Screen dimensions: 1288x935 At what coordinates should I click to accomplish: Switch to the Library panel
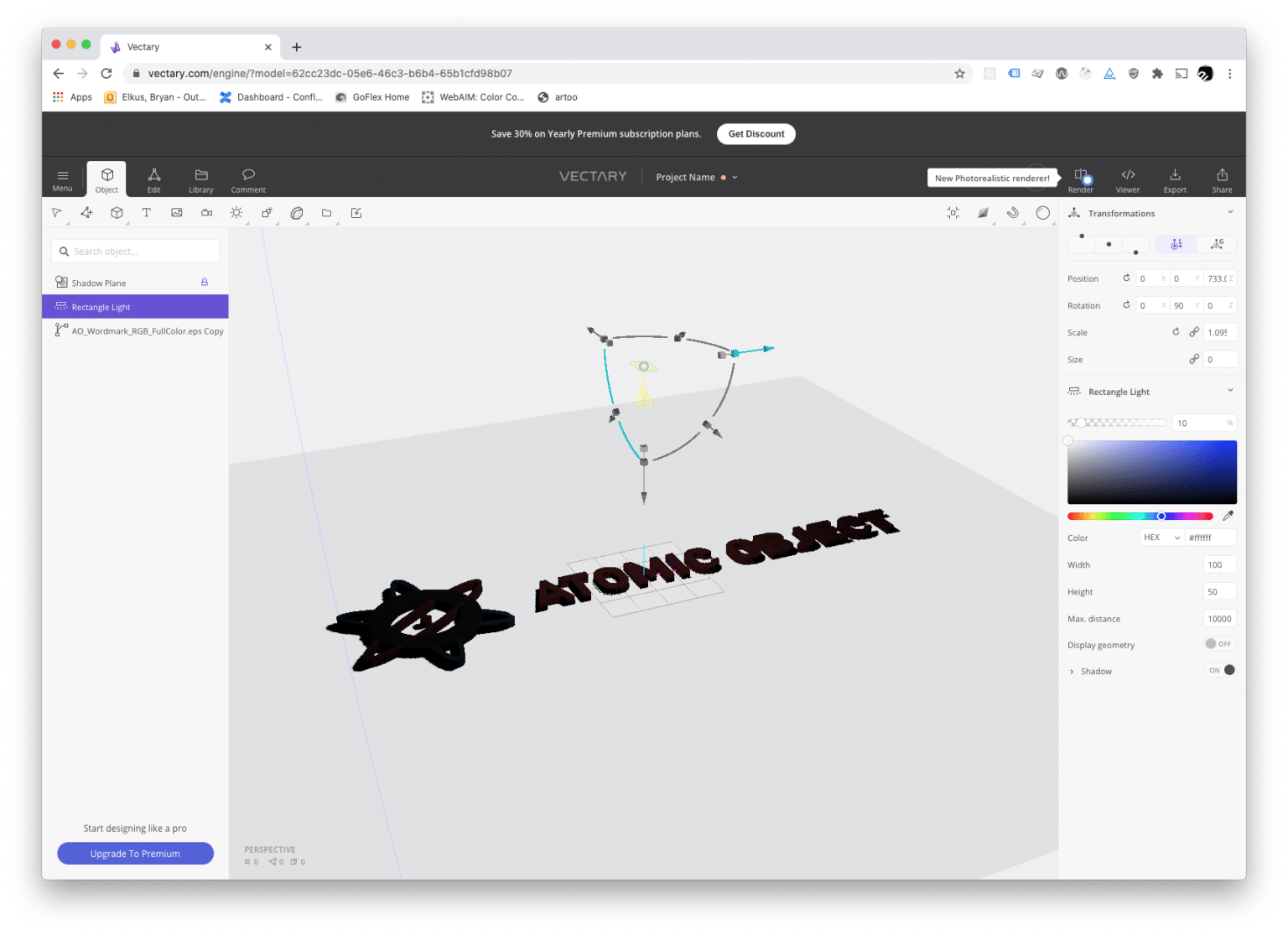[201, 179]
